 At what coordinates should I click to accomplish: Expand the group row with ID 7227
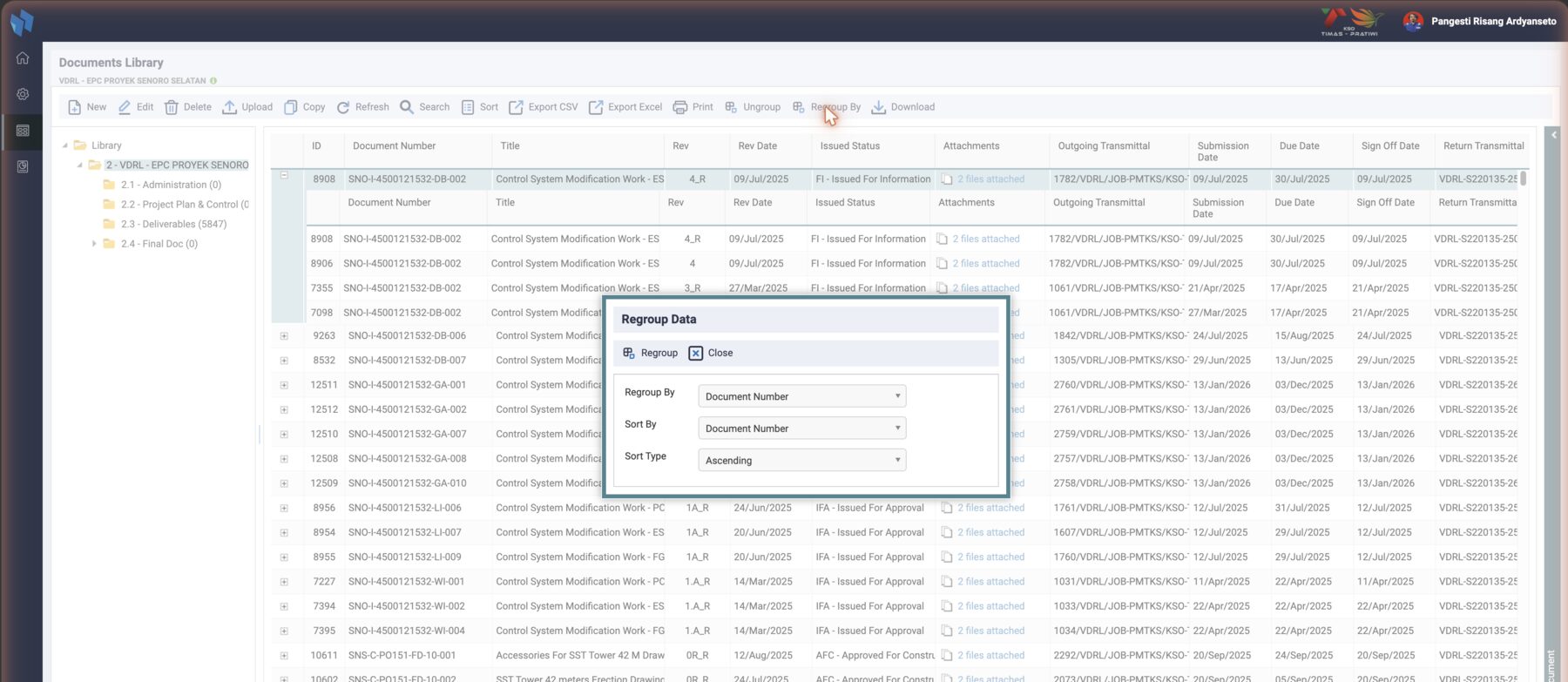click(284, 582)
